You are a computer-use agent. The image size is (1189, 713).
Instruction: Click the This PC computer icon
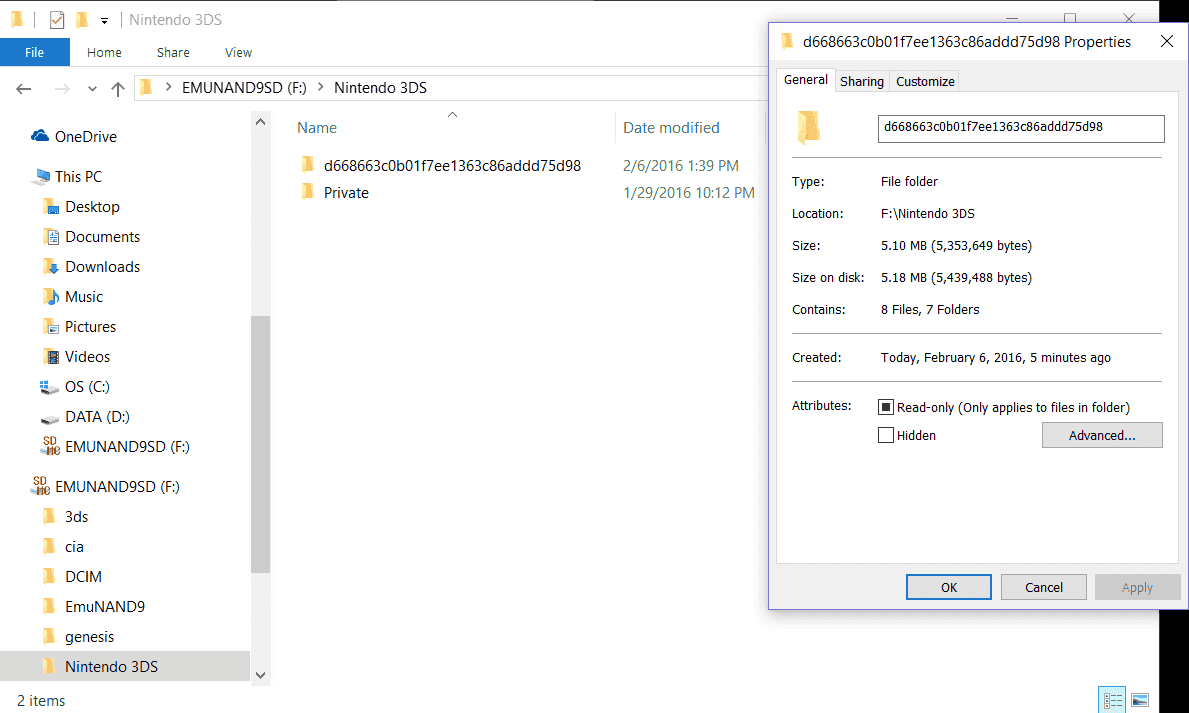click(x=40, y=177)
